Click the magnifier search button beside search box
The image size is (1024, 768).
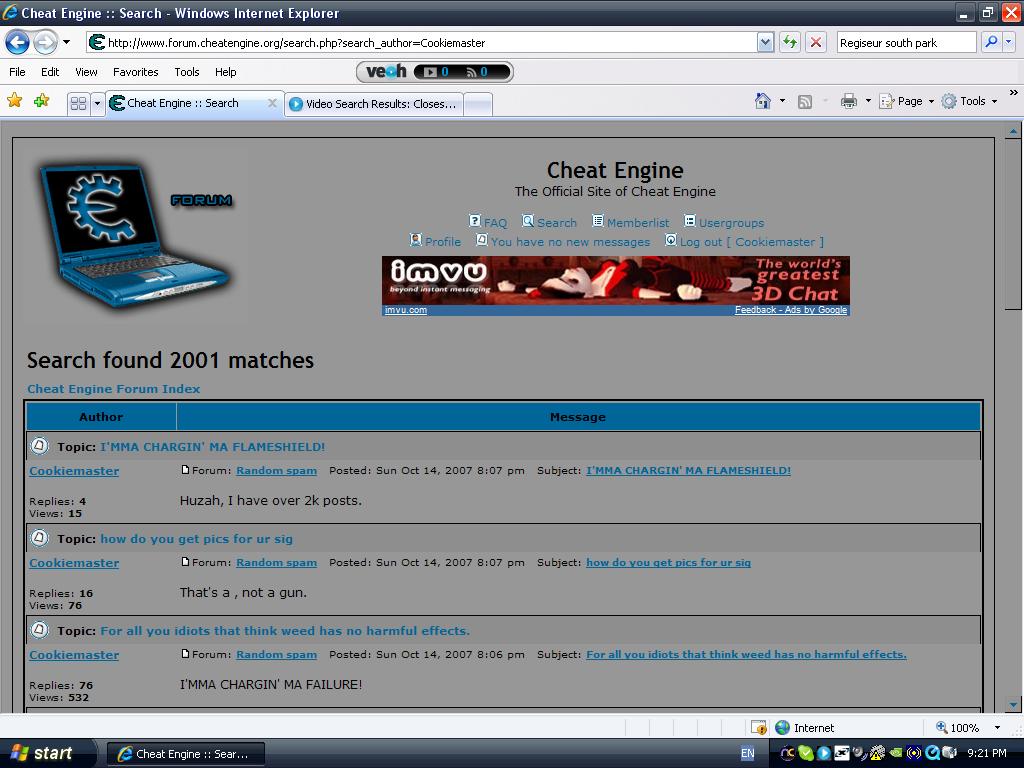[990, 42]
